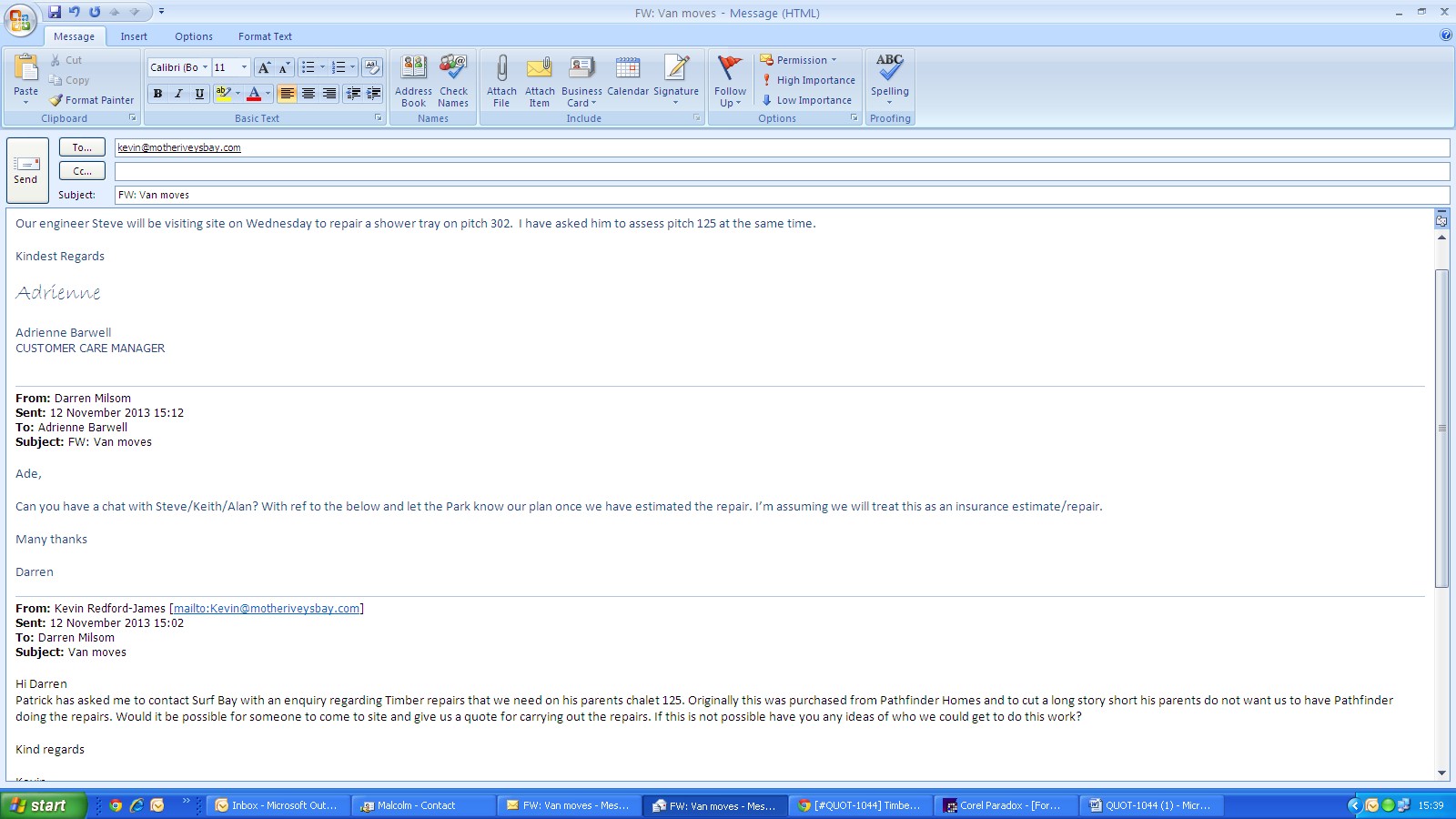Run Check Names on recipients
The height and width of the screenshot is (819, 1456).
click(x=453, y=81)
